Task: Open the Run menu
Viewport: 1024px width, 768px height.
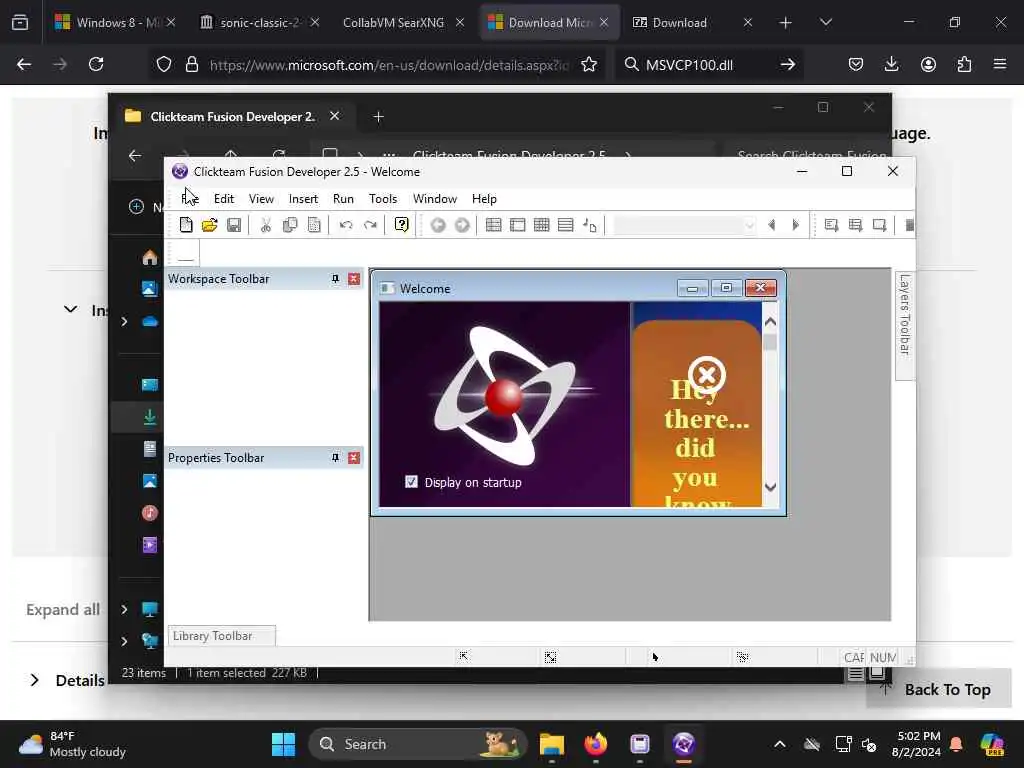Action: coord(343,199)
